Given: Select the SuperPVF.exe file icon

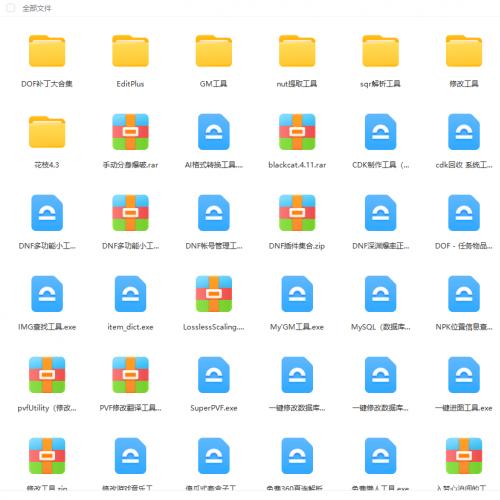Looking at the screenshot, I should coord(214,375).
